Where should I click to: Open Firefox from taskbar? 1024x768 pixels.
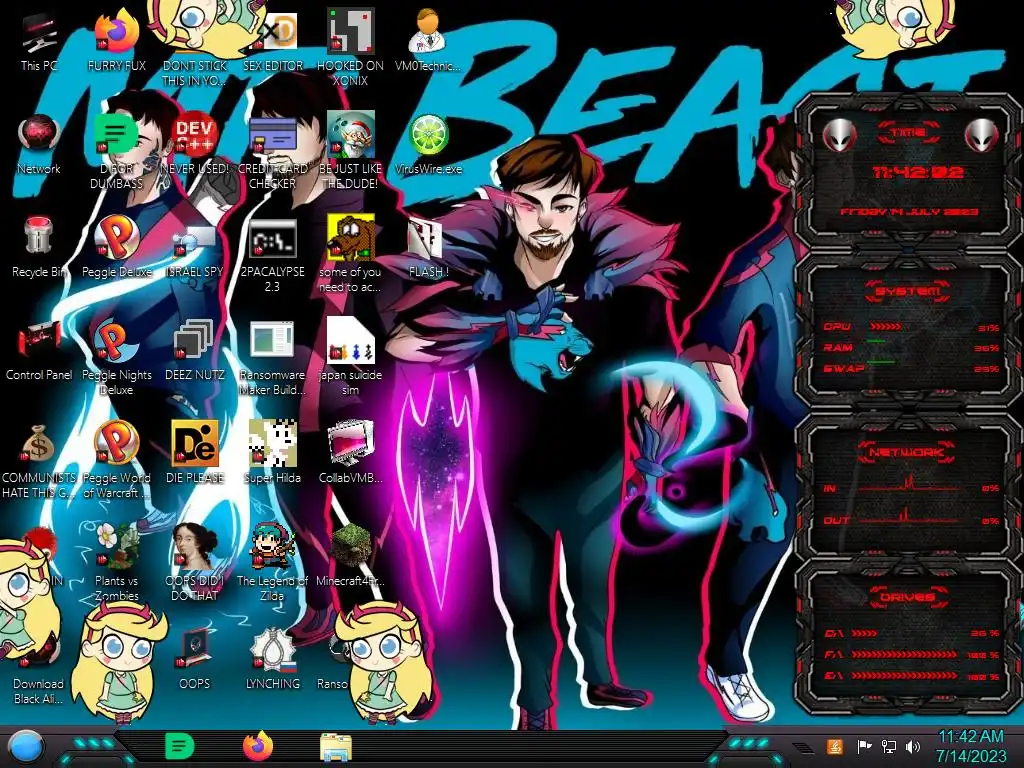click(258, 746)
